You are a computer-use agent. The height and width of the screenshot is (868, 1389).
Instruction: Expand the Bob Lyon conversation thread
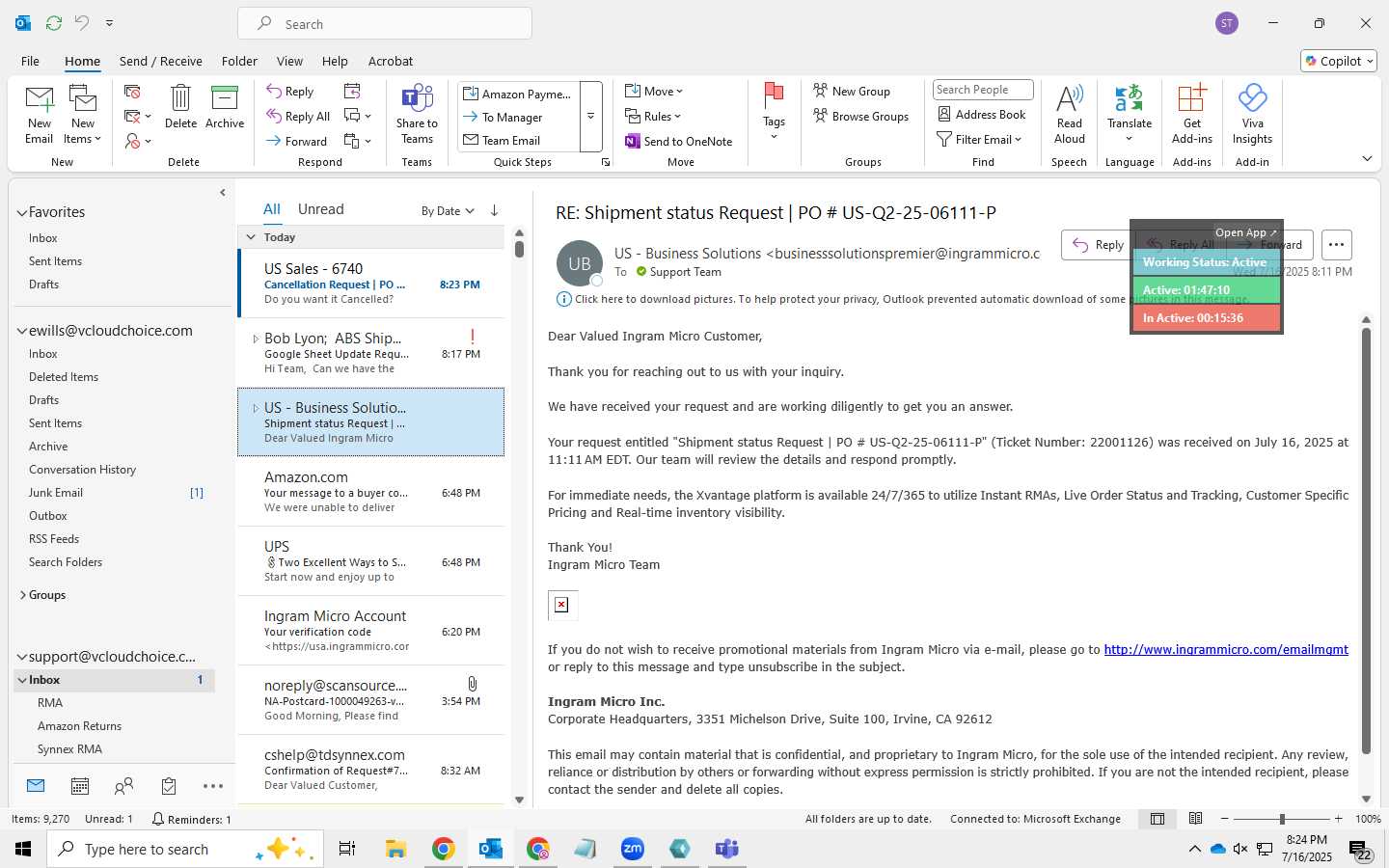256,339
